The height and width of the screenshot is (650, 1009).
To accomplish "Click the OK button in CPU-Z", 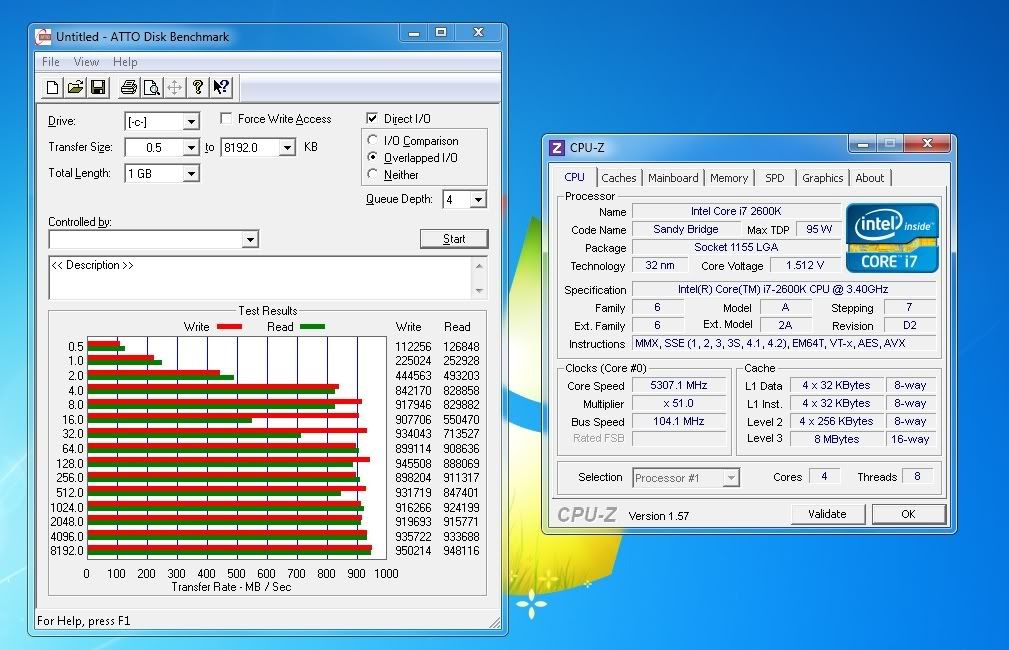I will pos(909,514).
